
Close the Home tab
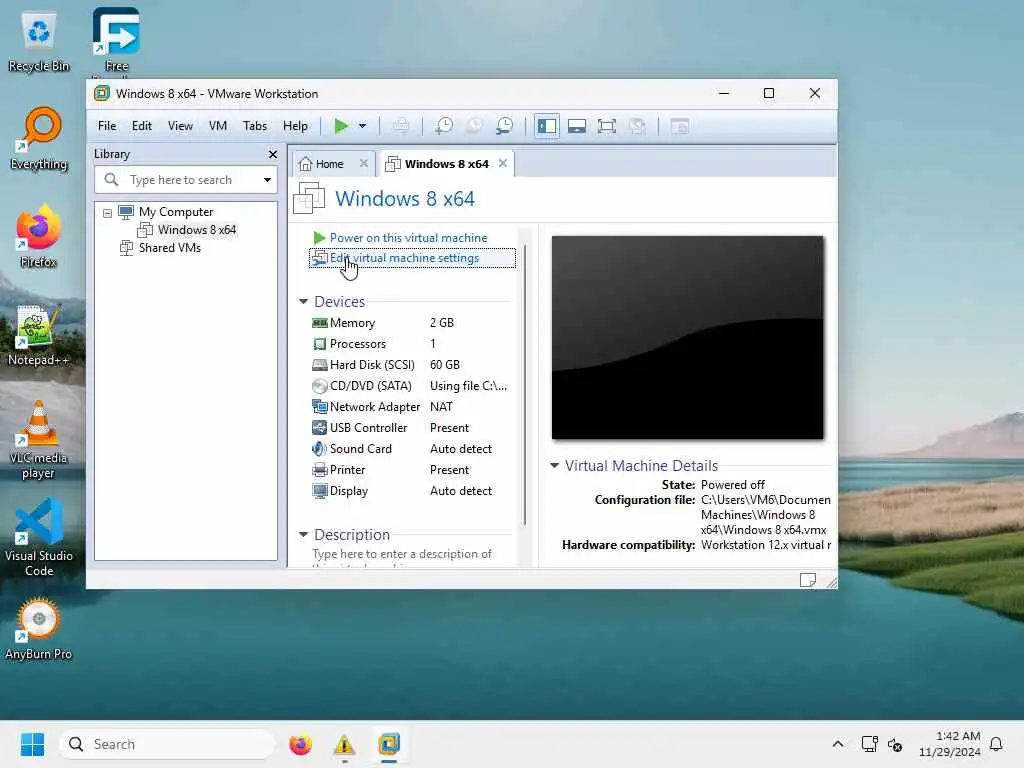coord(364,163)
